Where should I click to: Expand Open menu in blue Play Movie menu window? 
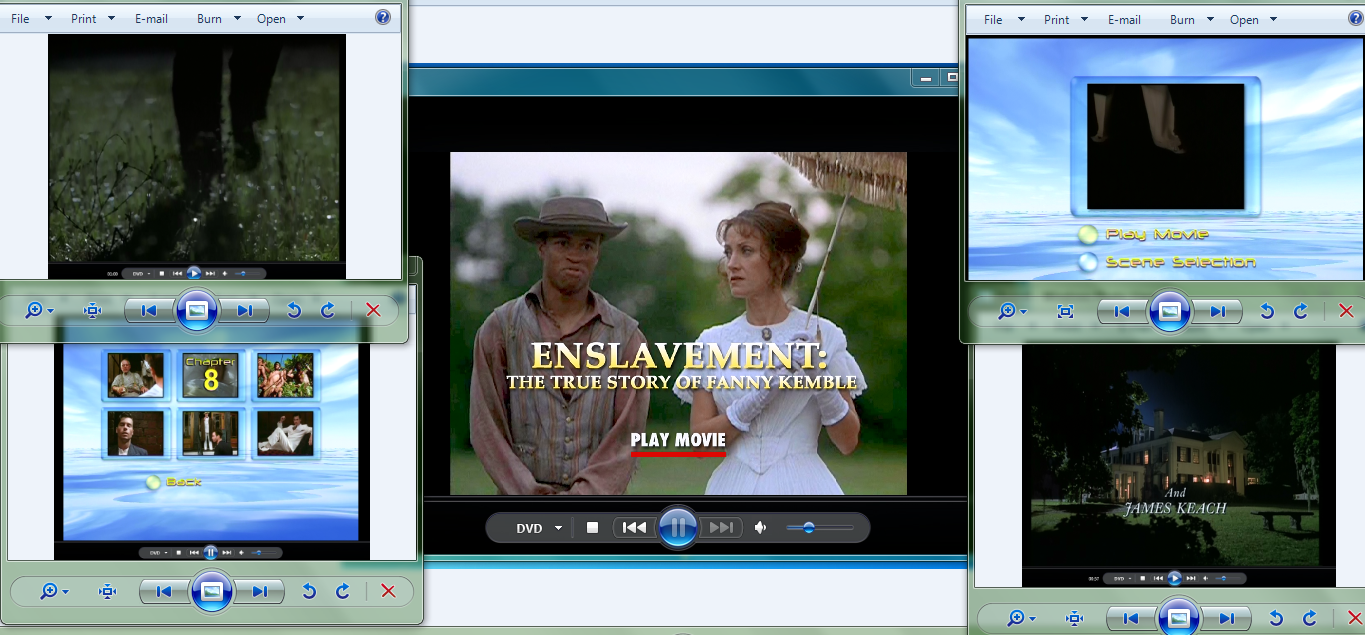pyautogui.click(x=1253, y=20)
